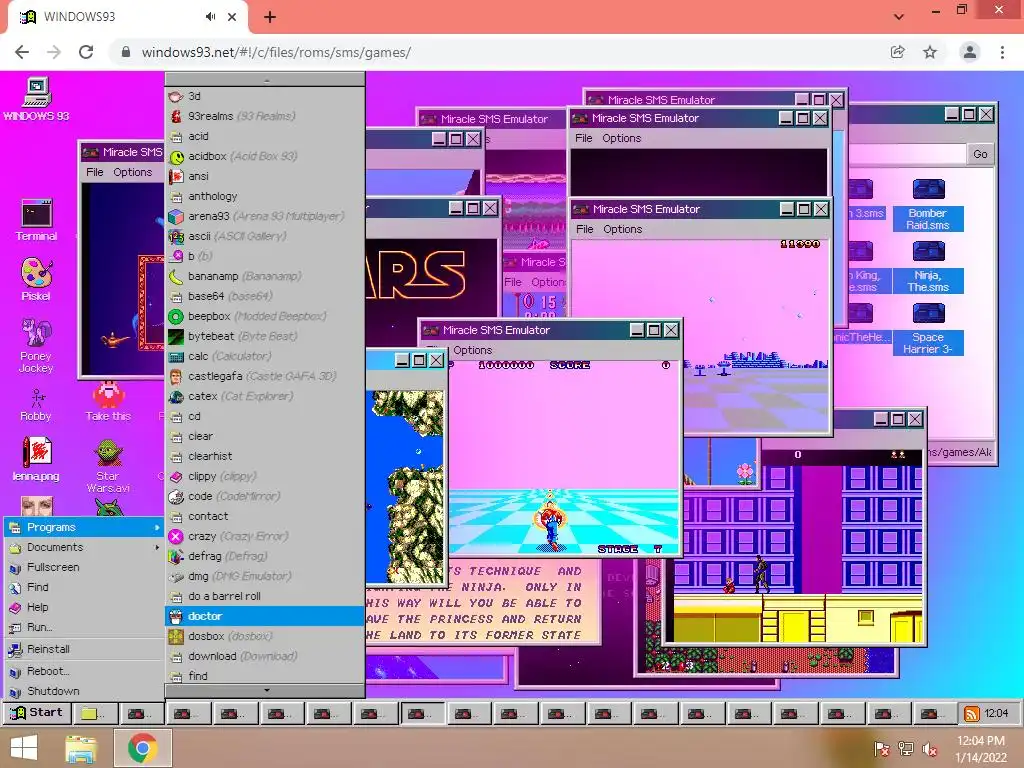Open dosbox from the programs list
This screenshot has height=768, width=1024.
(264, 636)
